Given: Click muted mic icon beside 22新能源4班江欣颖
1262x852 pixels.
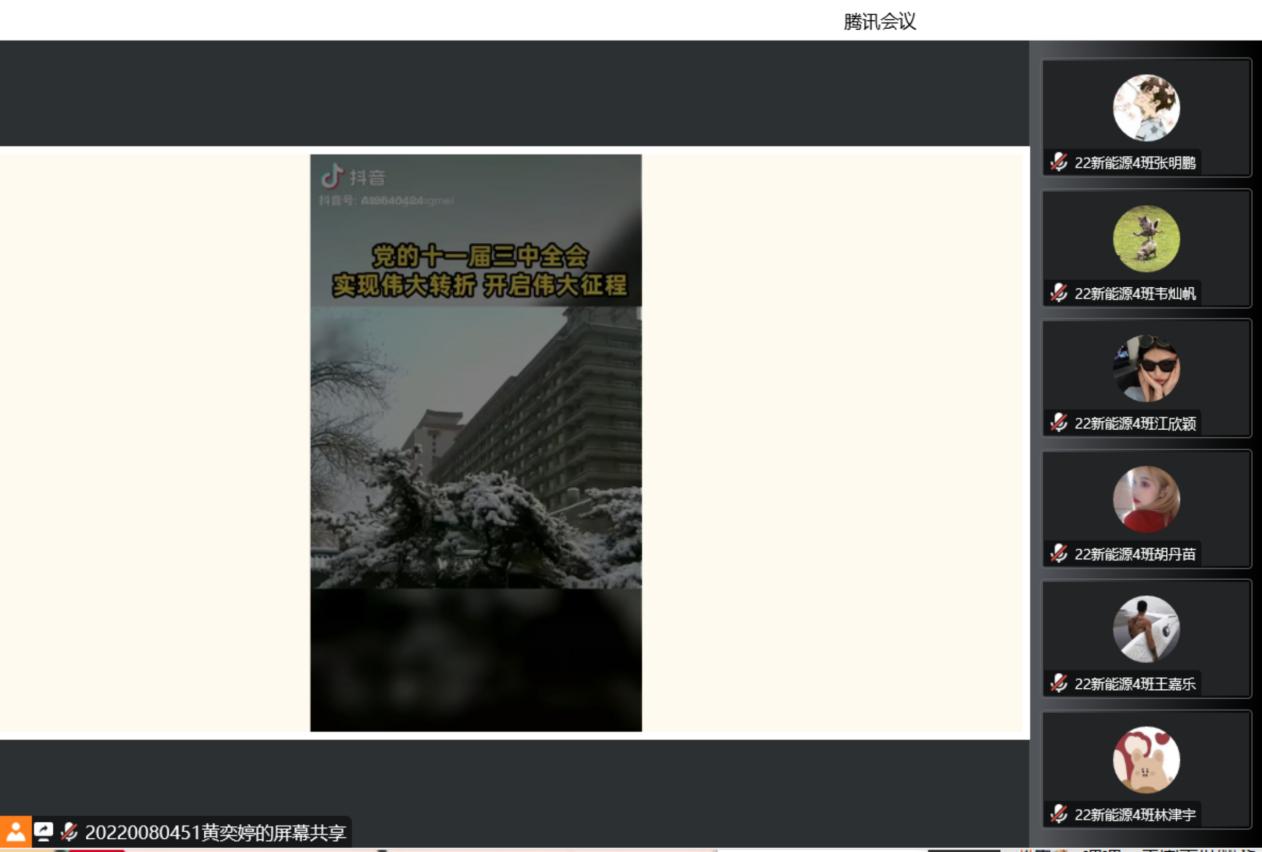Looking at the screenshot, I should click(1059, 423).
